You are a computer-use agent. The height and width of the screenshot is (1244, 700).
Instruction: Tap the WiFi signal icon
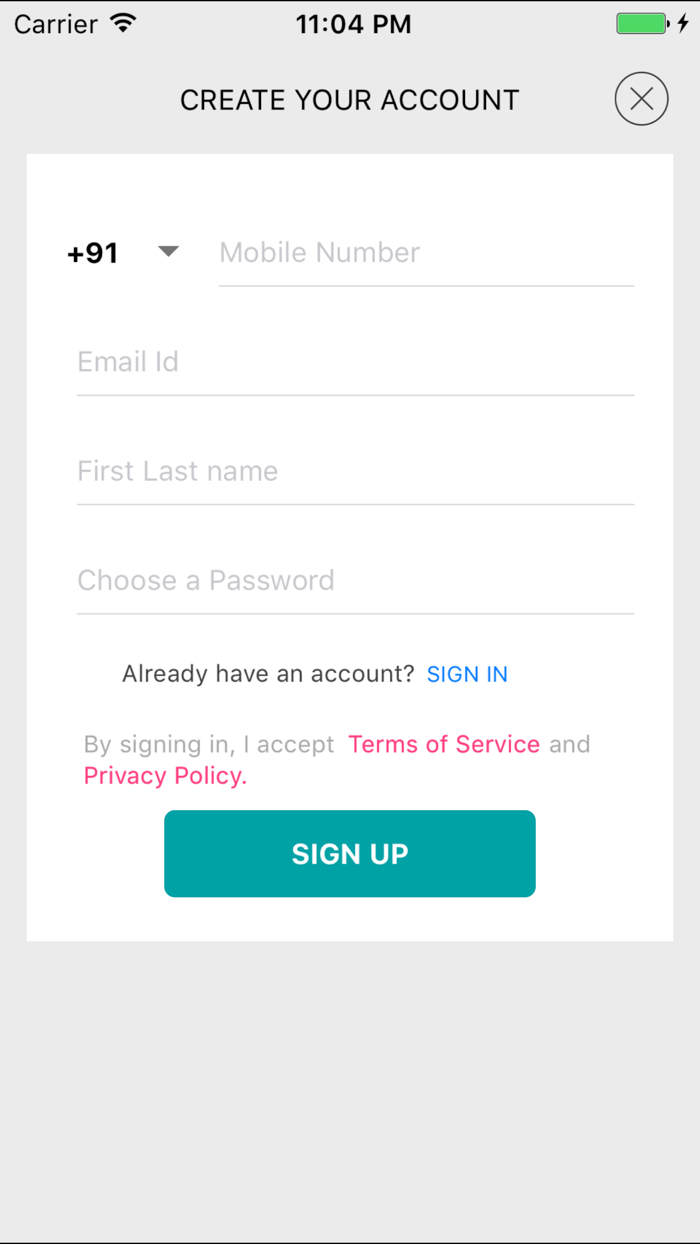123,24
